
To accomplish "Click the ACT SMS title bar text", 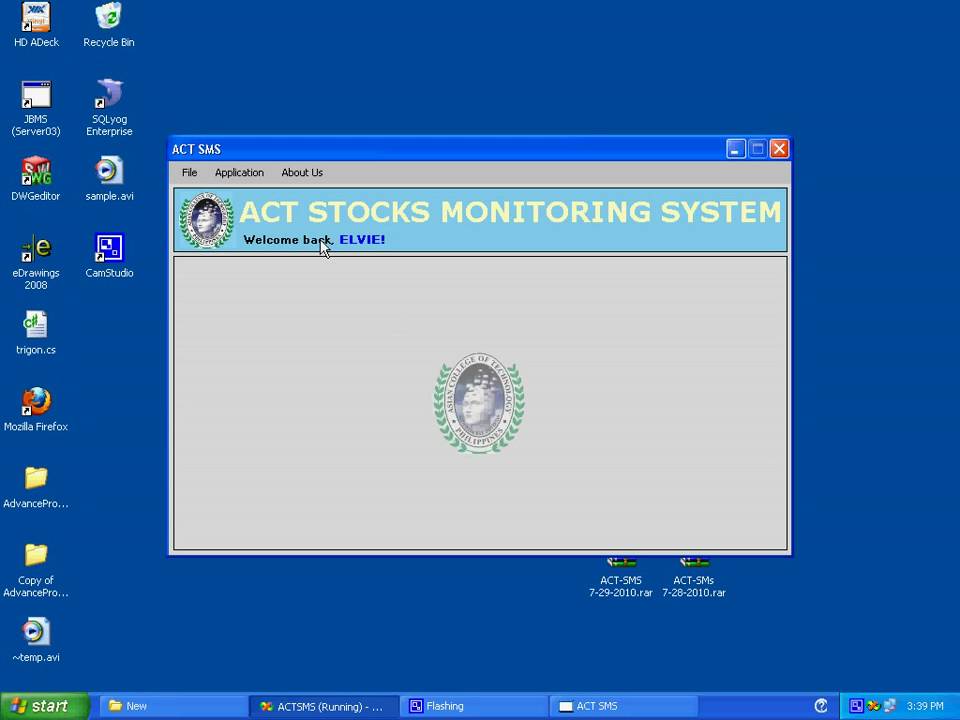I will [197, 149].
